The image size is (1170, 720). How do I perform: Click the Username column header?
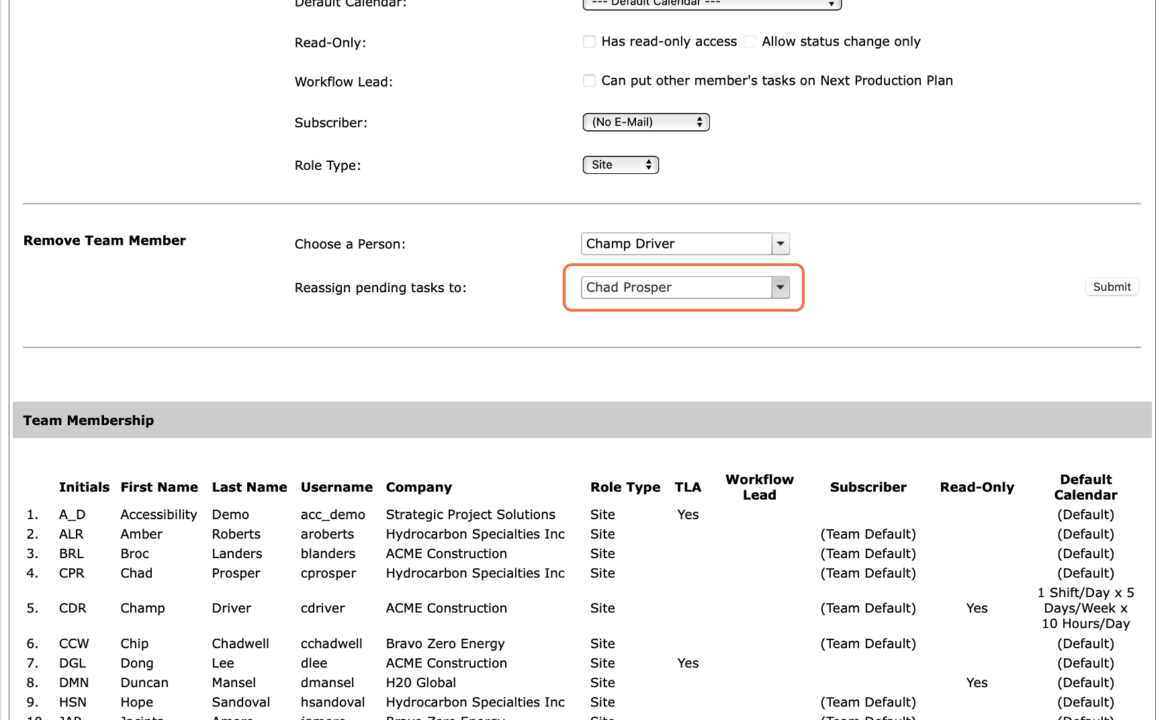click(337, 487)
